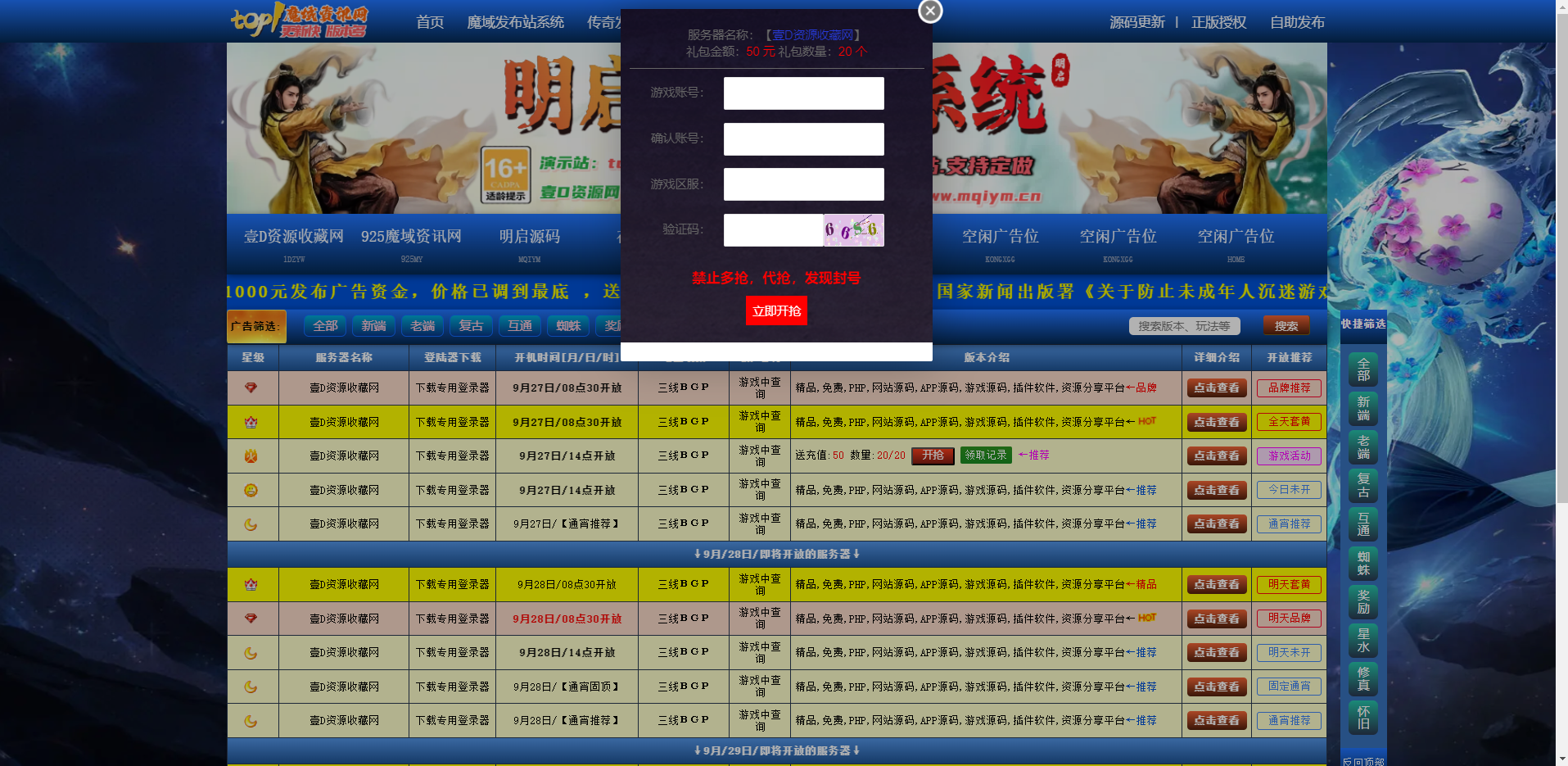Select 修真 in the quick filter sidebar

(x=1363, y=679)
